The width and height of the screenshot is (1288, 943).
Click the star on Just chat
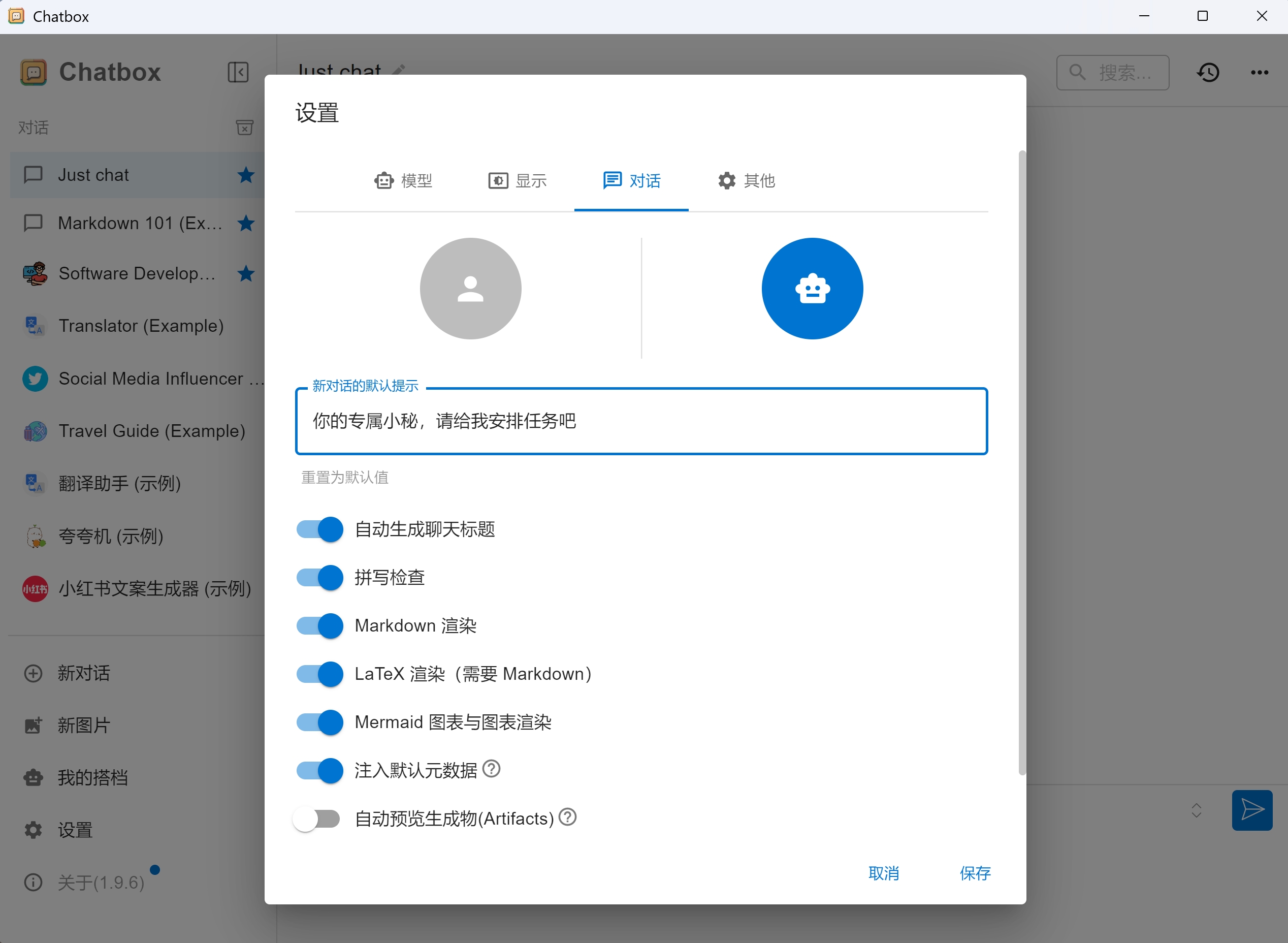246,175
